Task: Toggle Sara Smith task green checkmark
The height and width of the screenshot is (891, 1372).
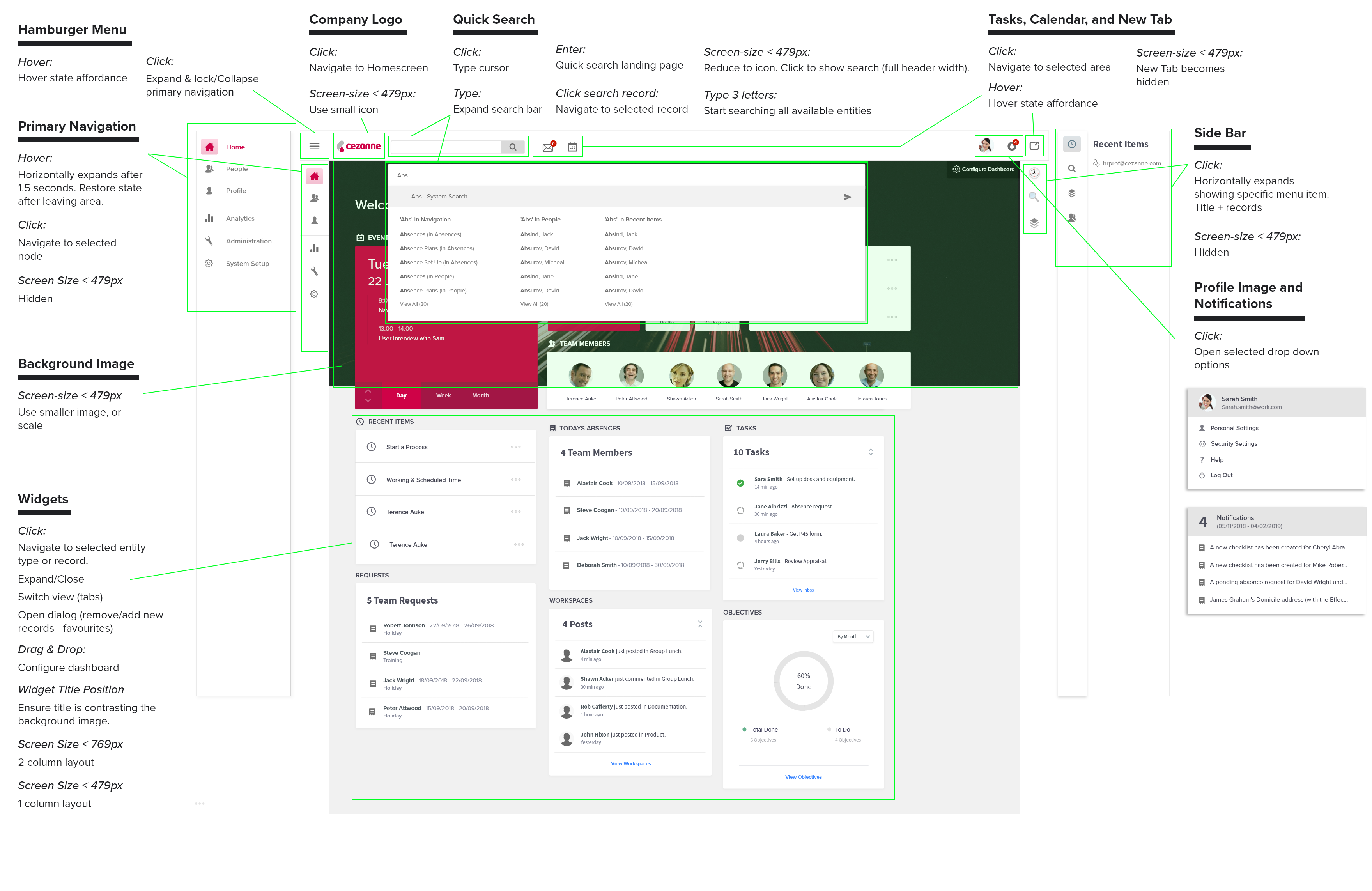Action: pos(740,483)
